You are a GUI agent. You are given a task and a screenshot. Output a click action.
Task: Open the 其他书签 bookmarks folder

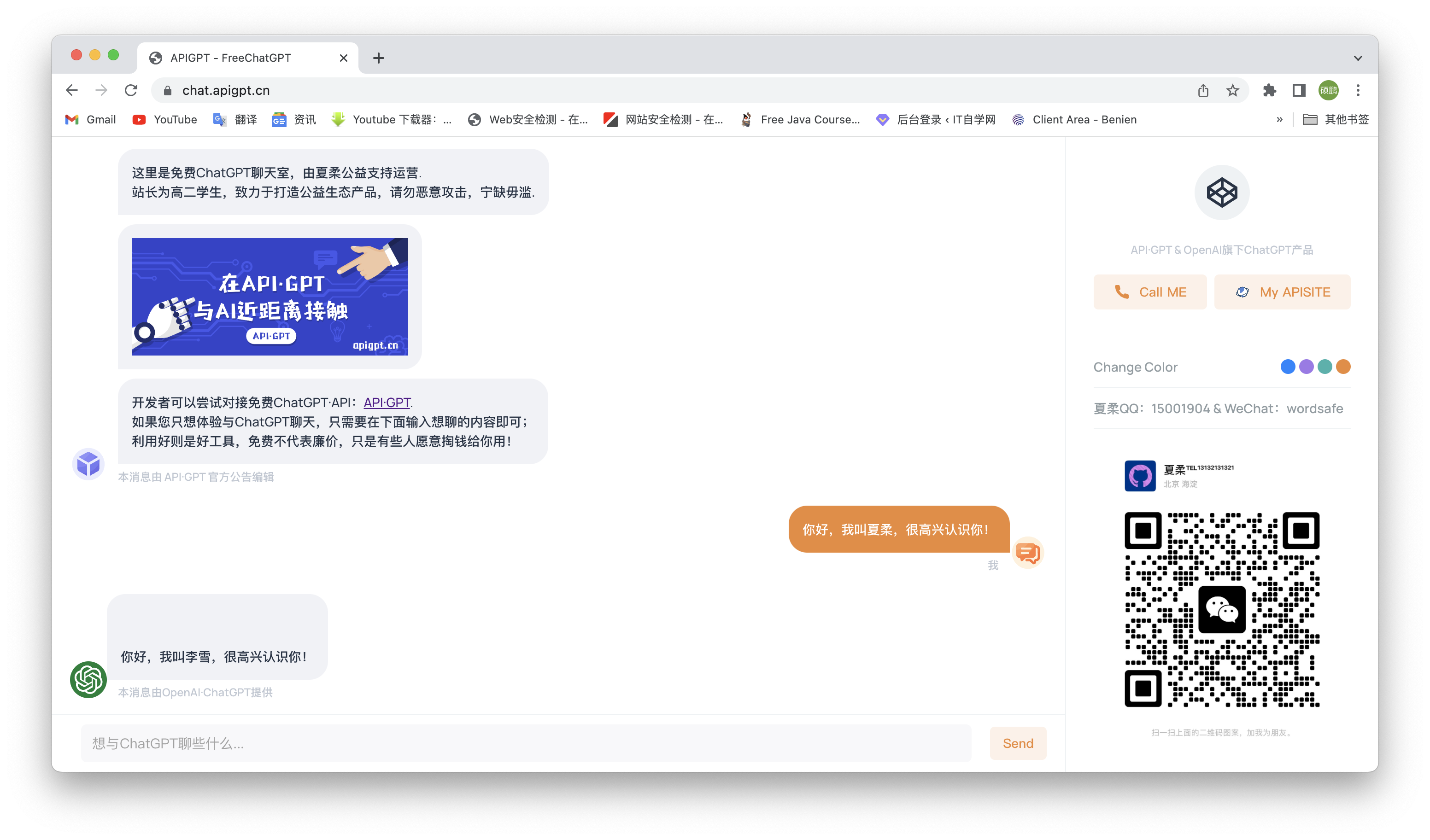click(x=1335, y=120)
